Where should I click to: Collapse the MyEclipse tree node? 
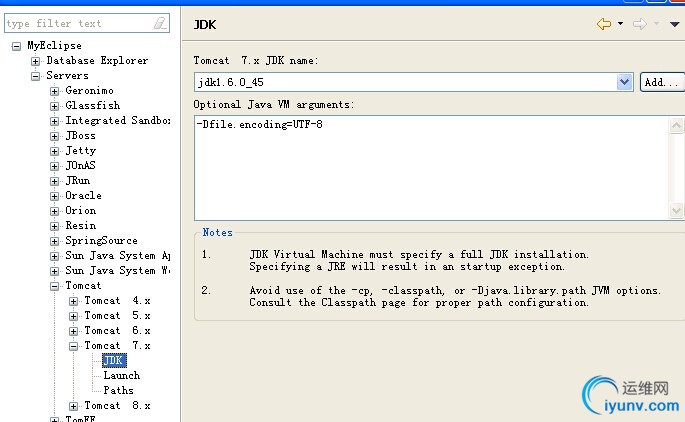coord(16,46)
